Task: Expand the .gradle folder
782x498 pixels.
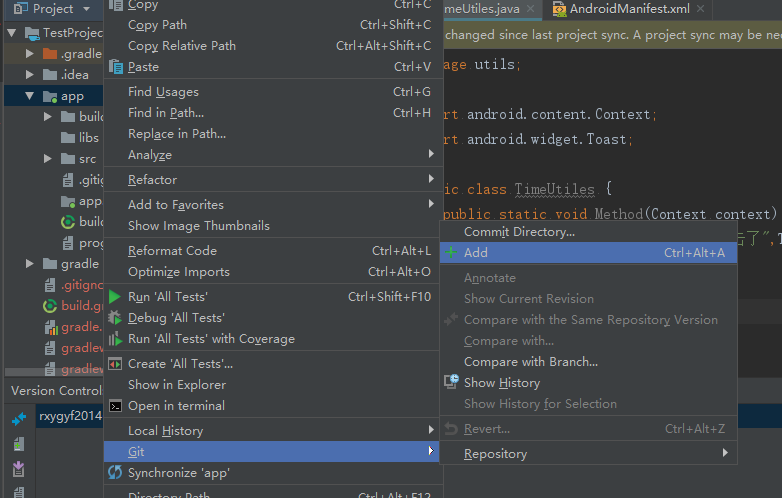Action: pos(29,53)
